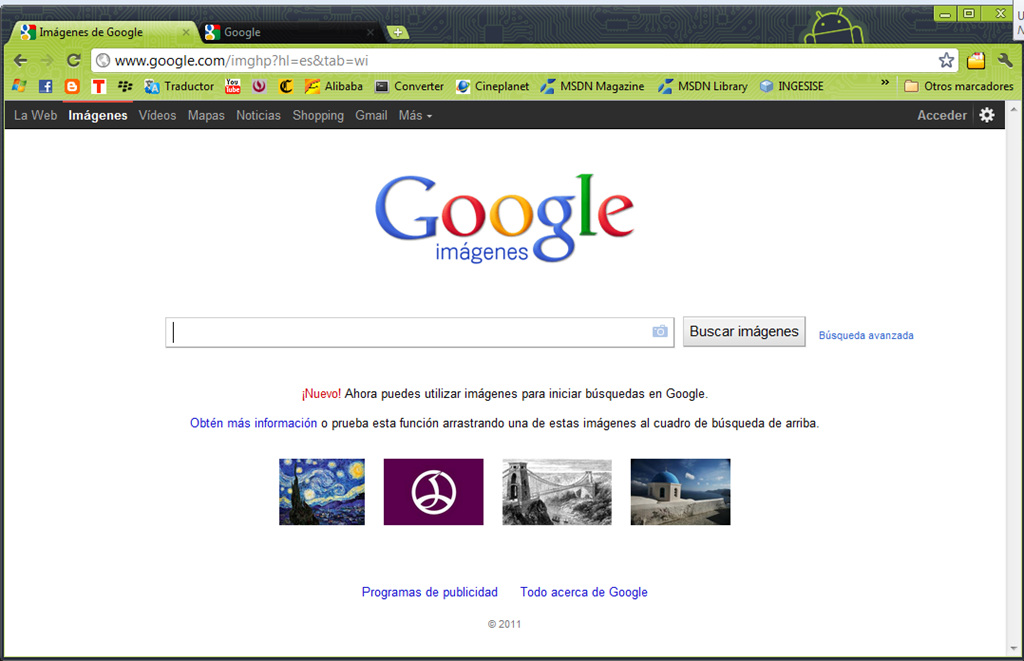Open the Facebook bookmark icon
This screenshot has height=661, width=1024.
[x=46, y=86]
